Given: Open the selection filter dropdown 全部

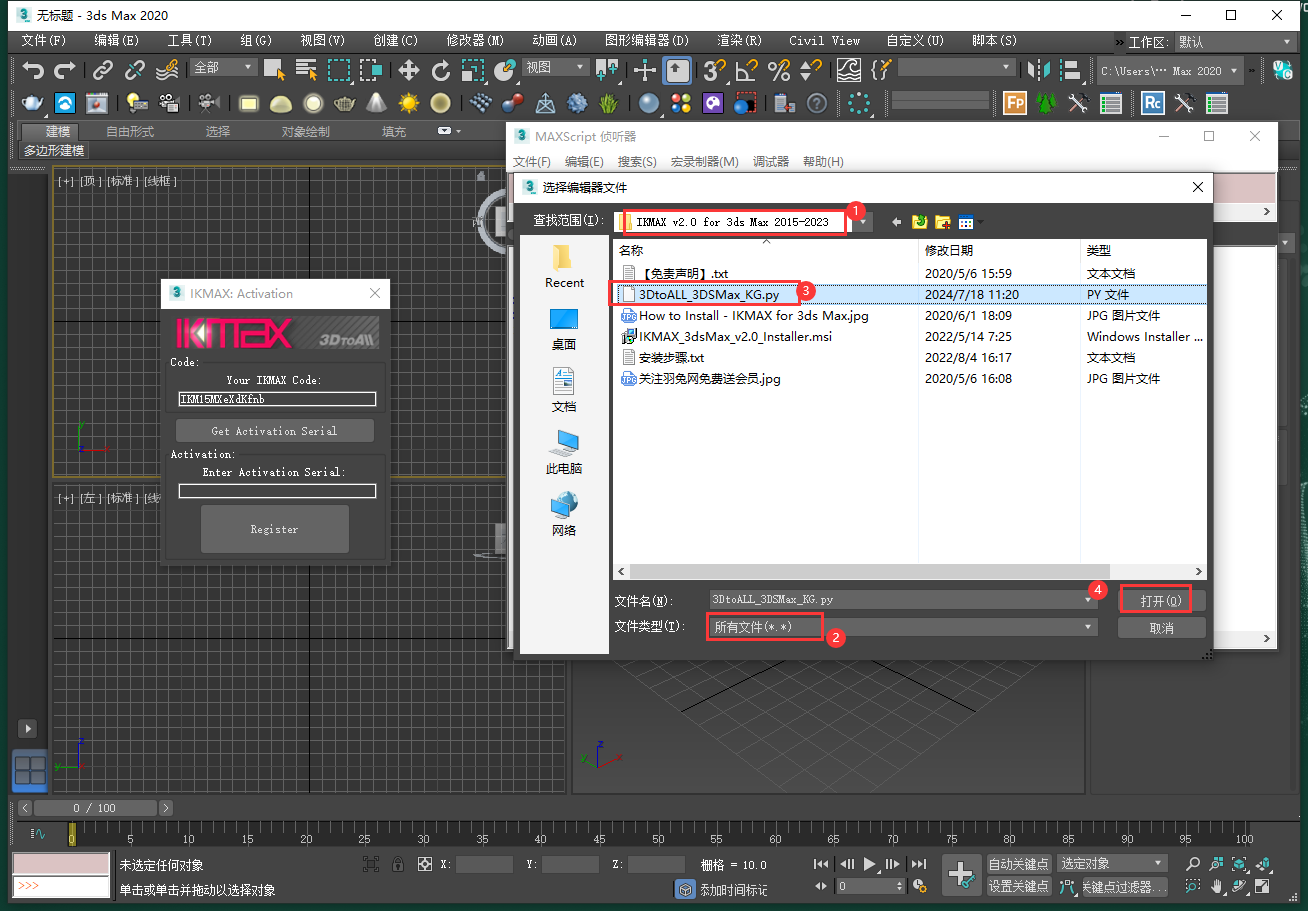Looking at the screenshot, I should 223,68.
